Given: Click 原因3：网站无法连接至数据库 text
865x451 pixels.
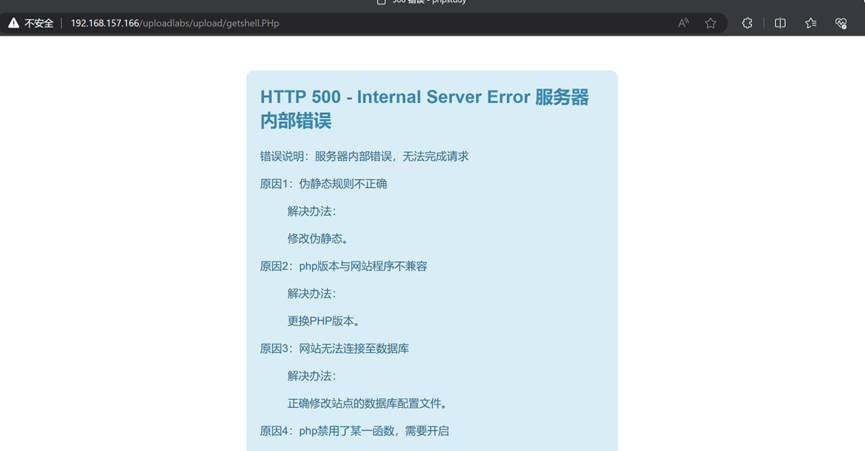Looking at the screenshot, I should coord(334,348).
